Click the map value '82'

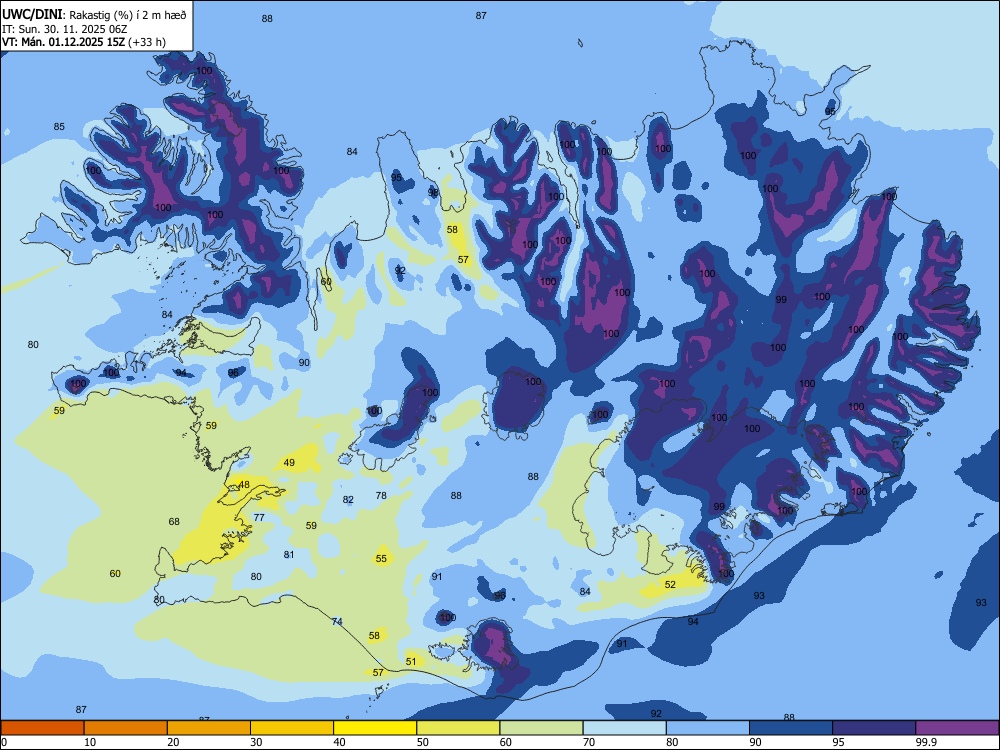[x=348, y=499]
